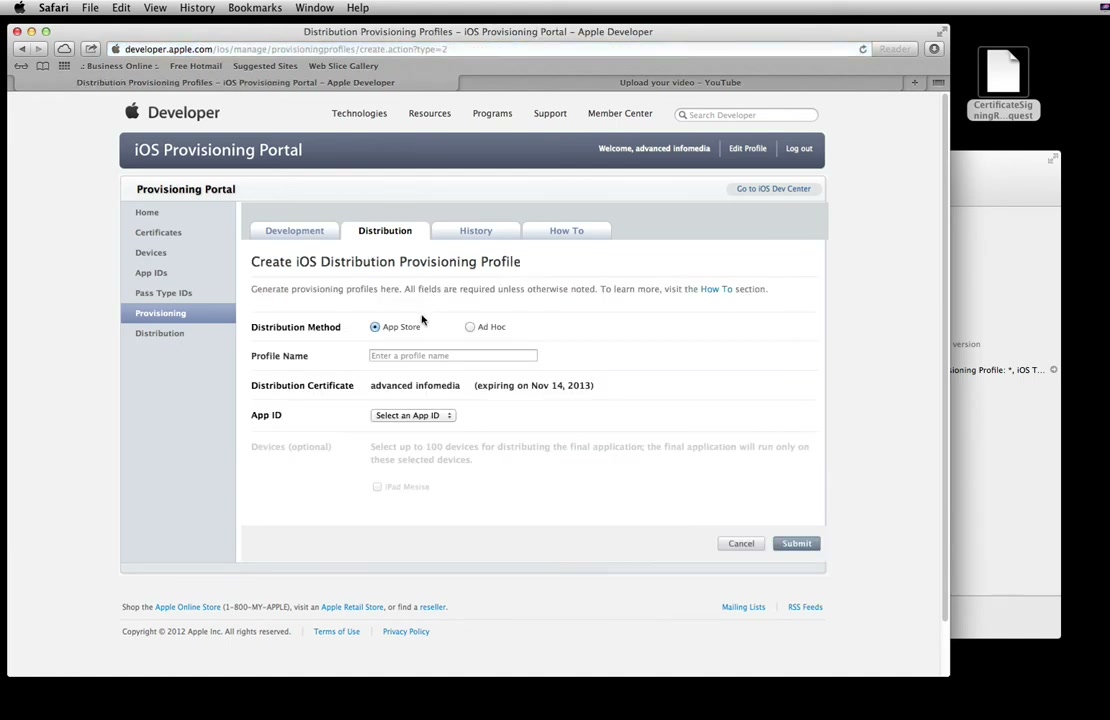Click Go to iOS Dev Center
This screenshot has height=720, width=1110.
773,189
